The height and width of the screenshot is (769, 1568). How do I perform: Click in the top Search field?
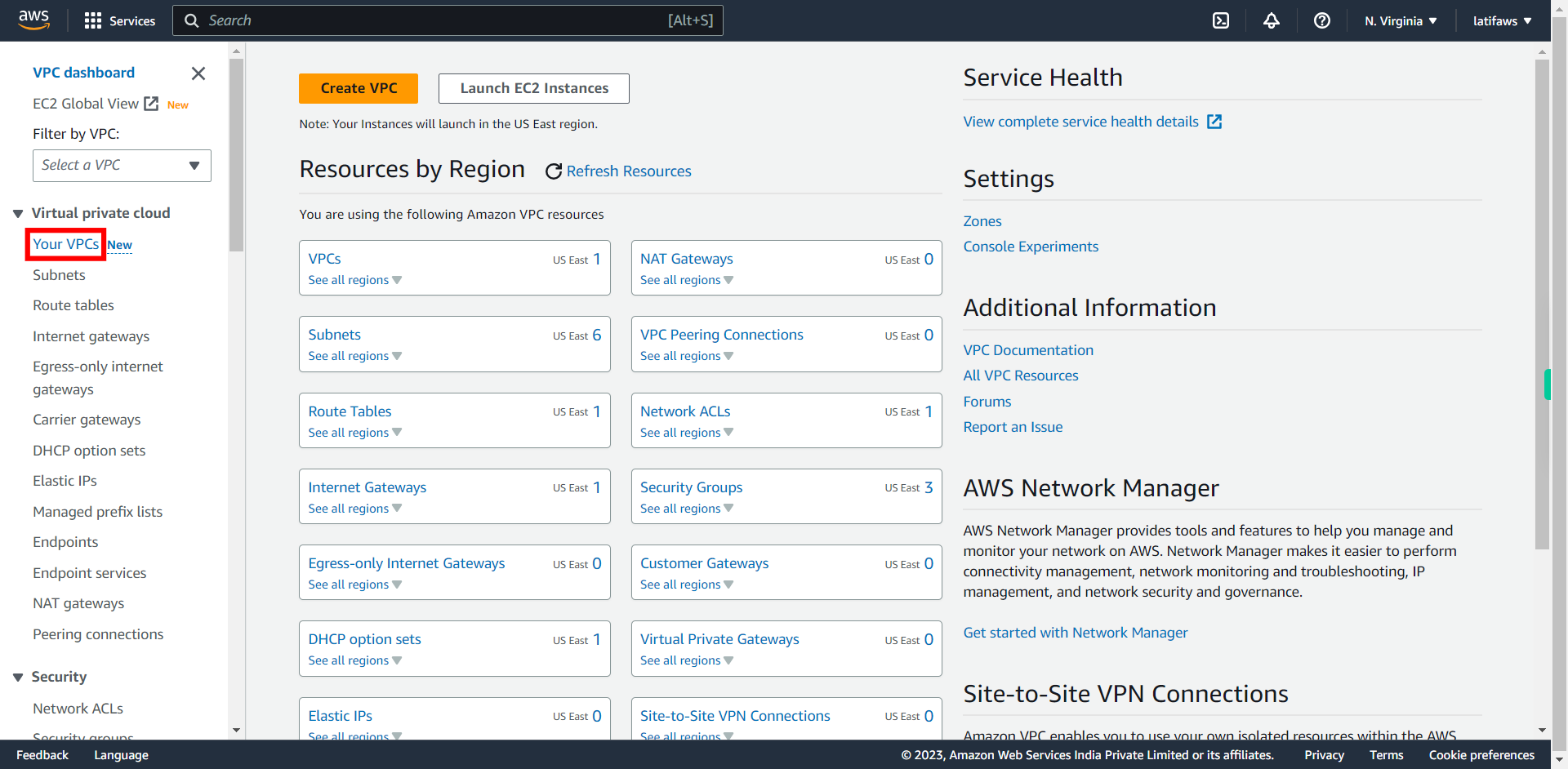[448, 21]
